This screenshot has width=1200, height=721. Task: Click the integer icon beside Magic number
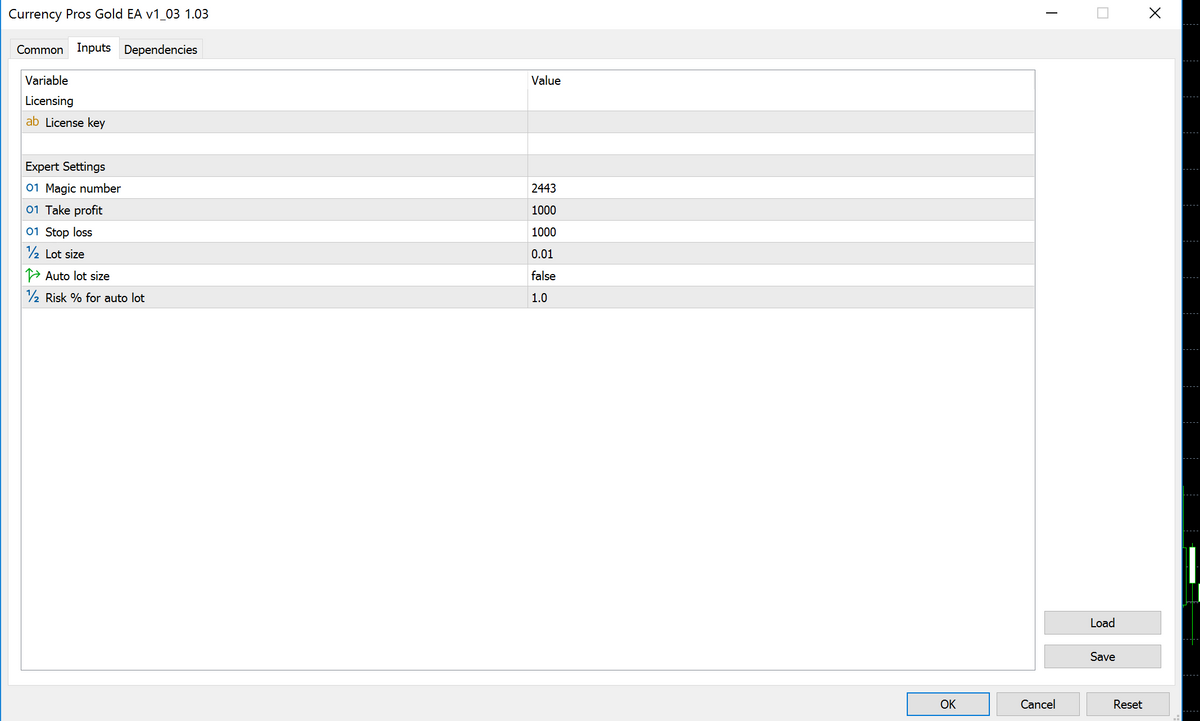click(x=32, y=188)
